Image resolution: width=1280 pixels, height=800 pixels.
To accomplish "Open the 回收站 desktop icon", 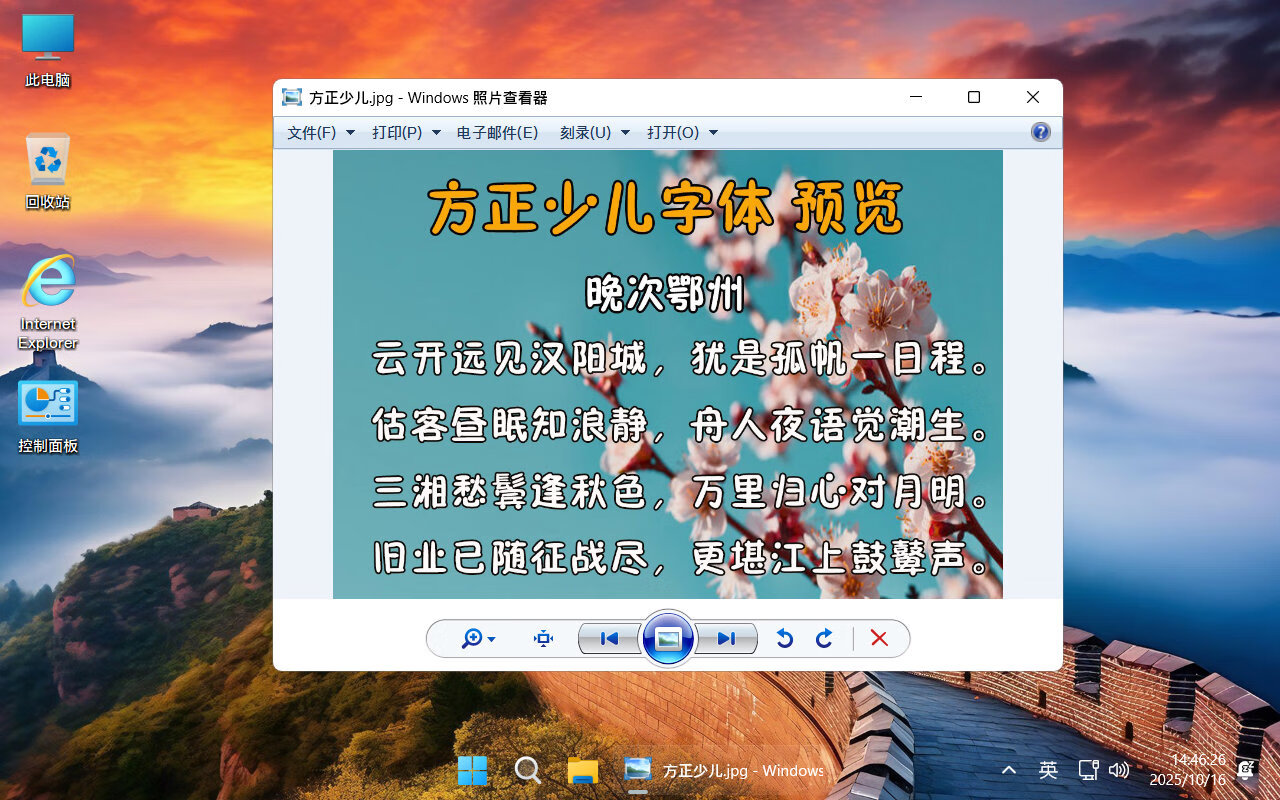I will click(48, 172).
